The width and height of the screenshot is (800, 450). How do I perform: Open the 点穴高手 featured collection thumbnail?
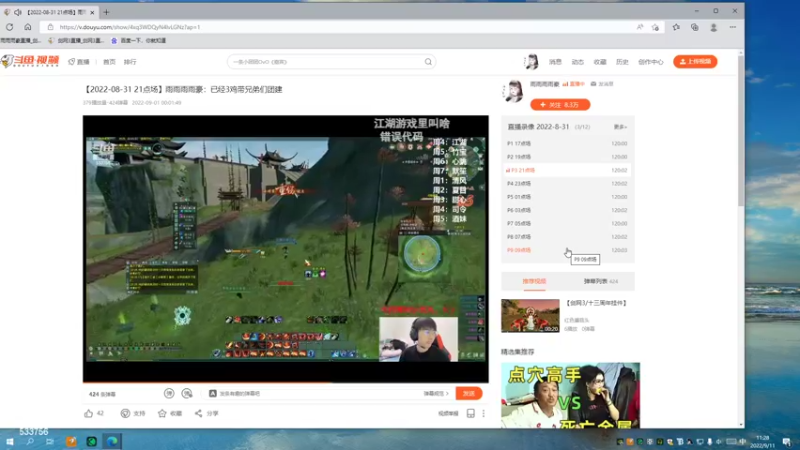click(570, 395)
